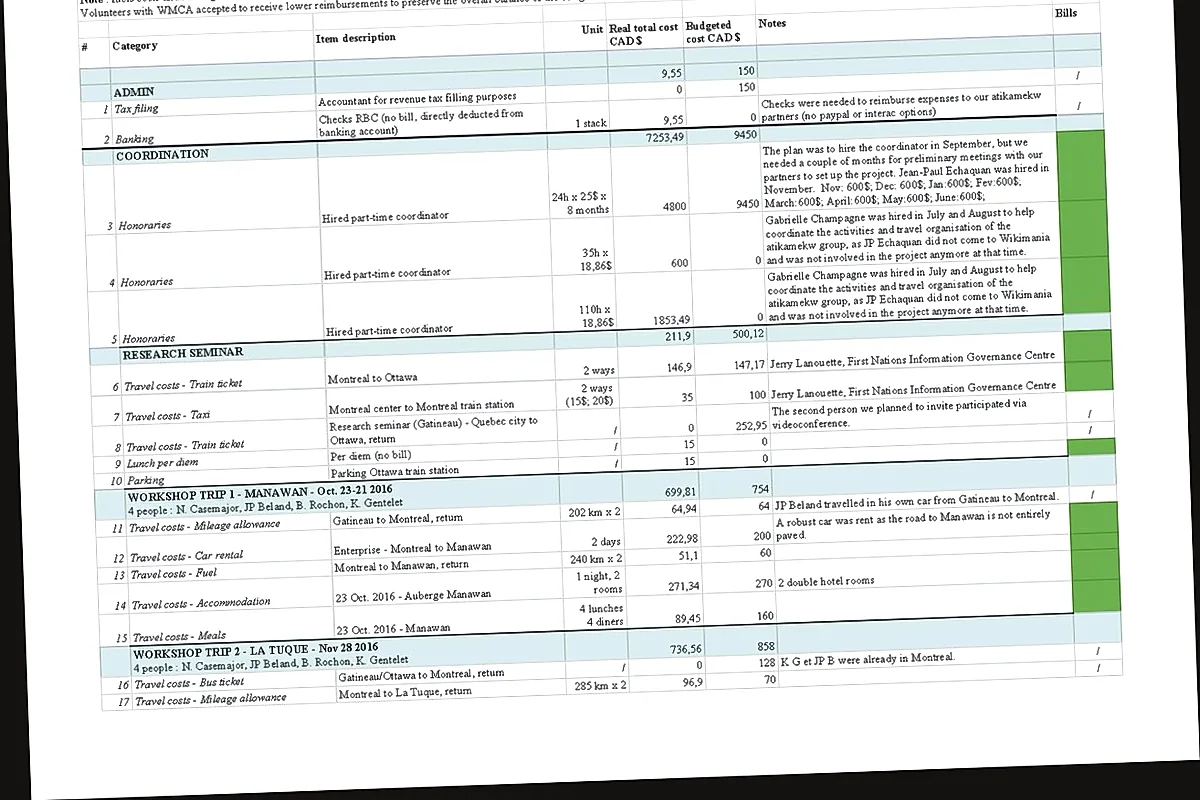Viewport: 1200px width, 800px height.
Task: Select the workshop trip 2 total "736,56"
Action: [x=686, y=649]
